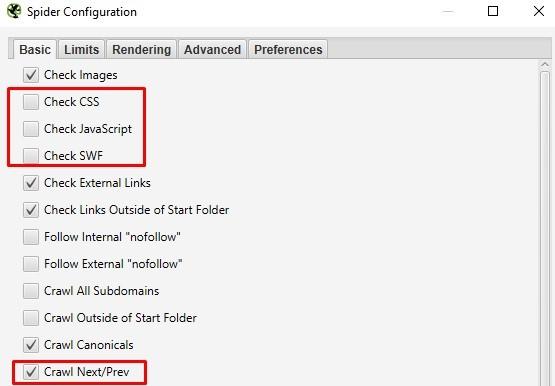Enable Crawl All Subdomains
The height and width of the screenshot is (386, 555).
tap(31, 291)
